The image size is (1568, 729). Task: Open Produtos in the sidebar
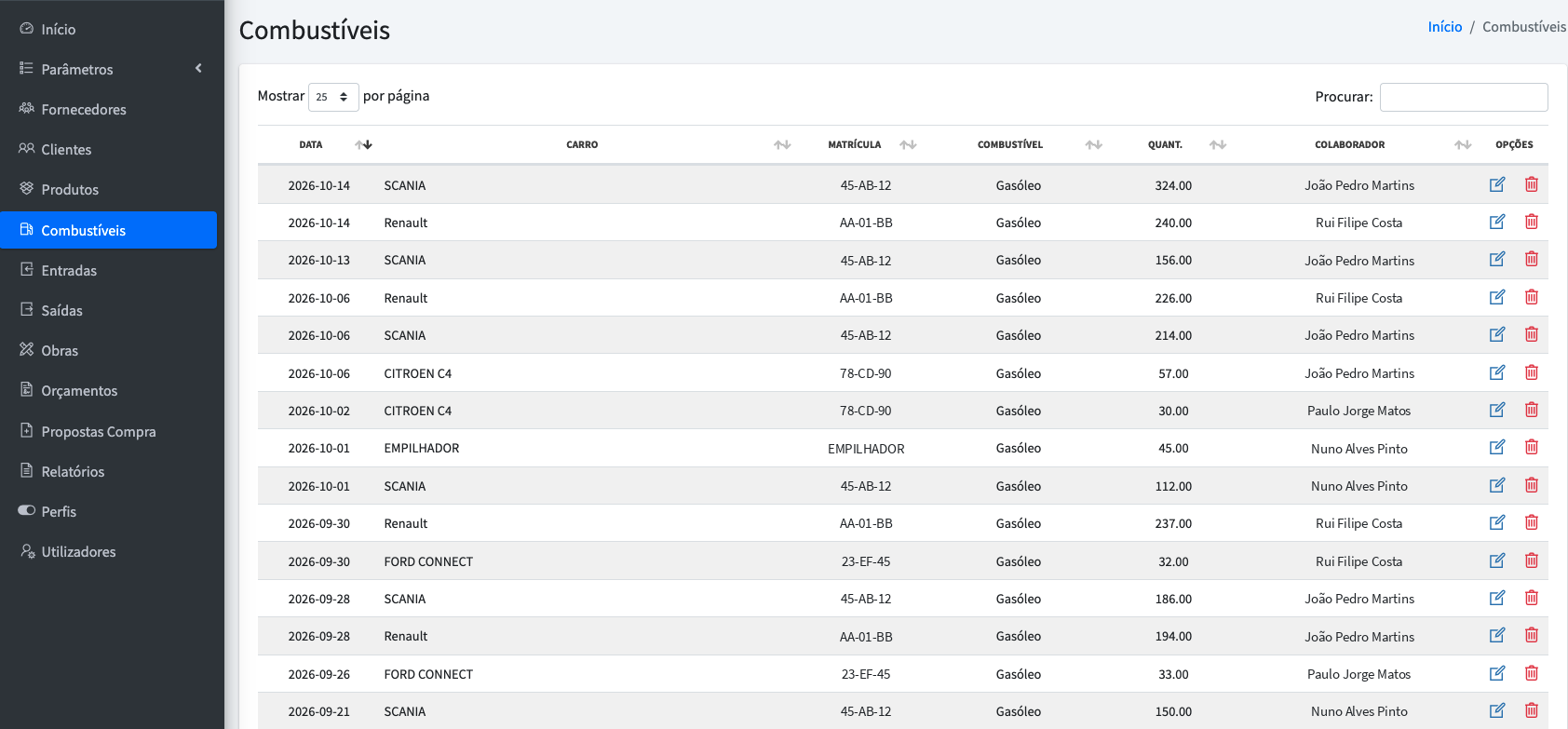click(x=109, y=189)
